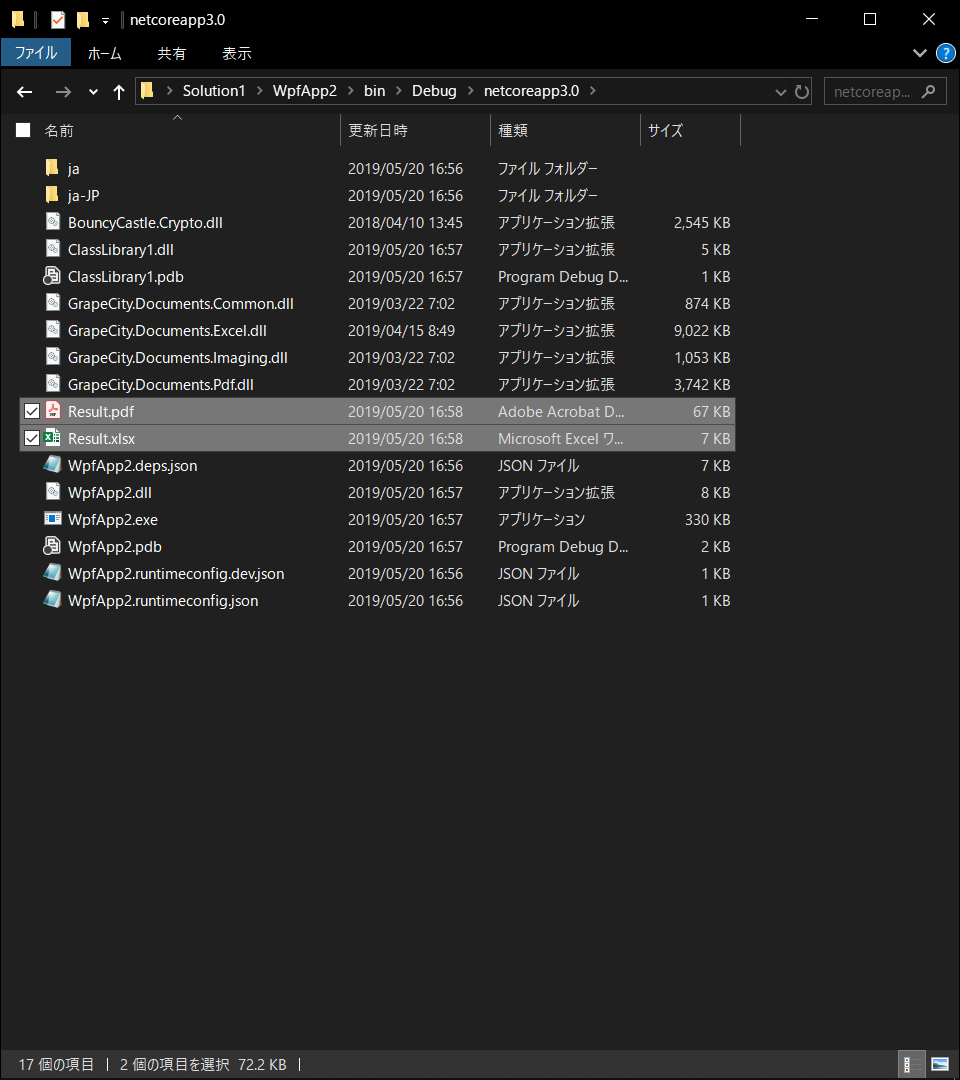Click the BouncyCastle.Crypto.dll file icon
960x1080 pixels.
[52, 222]
